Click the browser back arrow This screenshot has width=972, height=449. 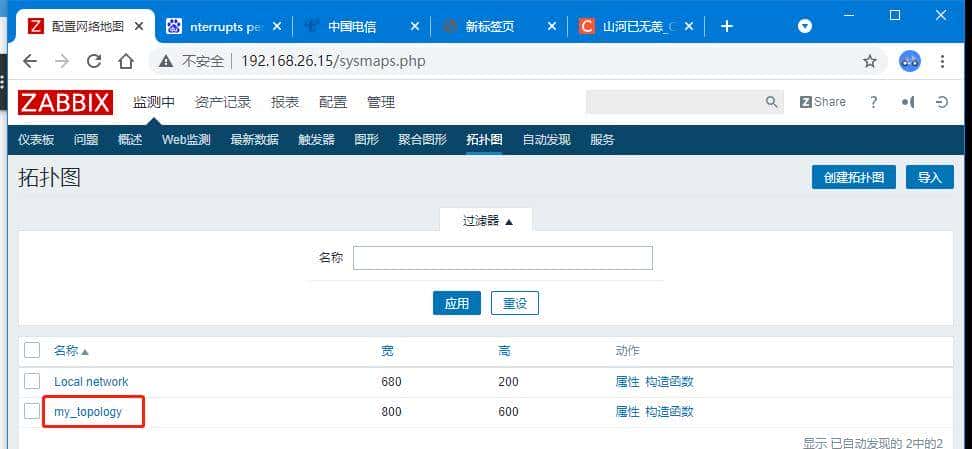point(30,61)
